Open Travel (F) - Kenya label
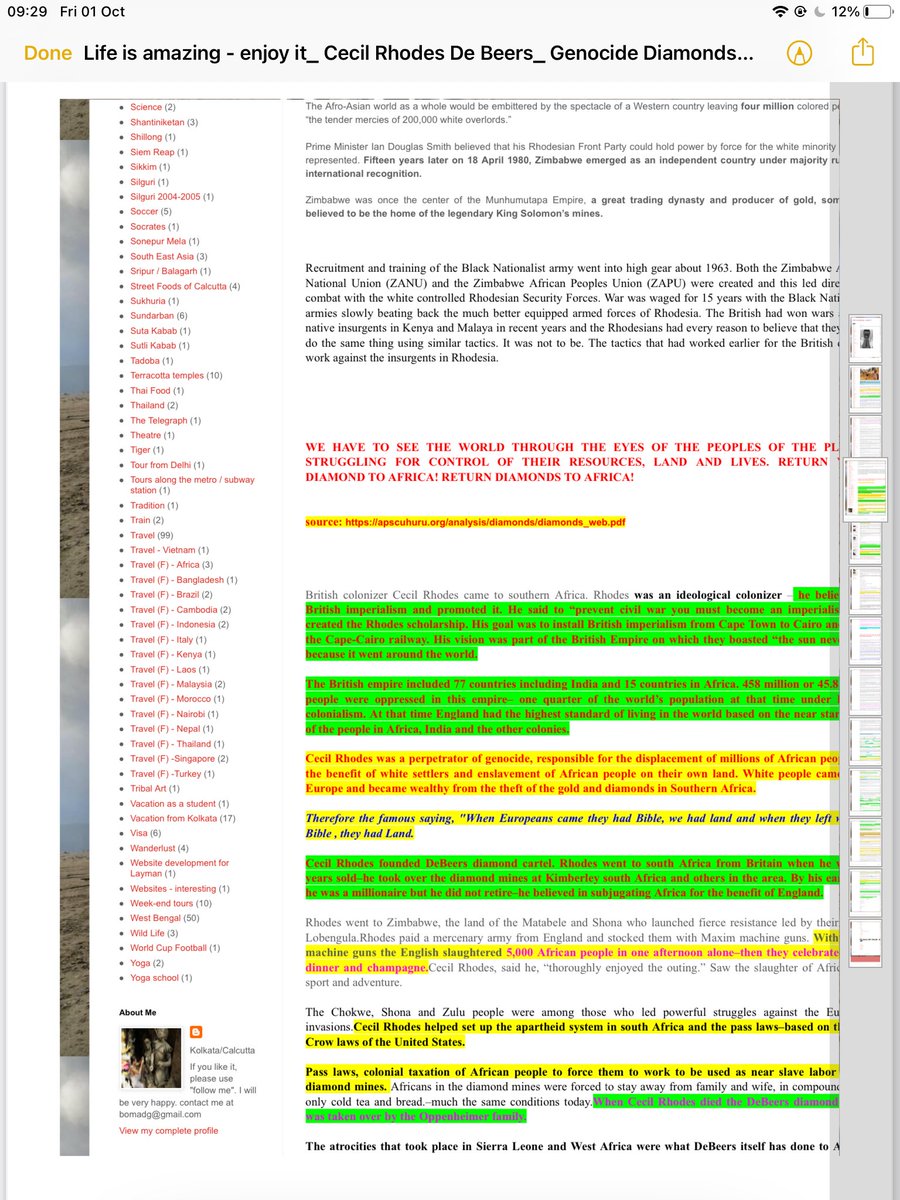 (x=165, y=655)
